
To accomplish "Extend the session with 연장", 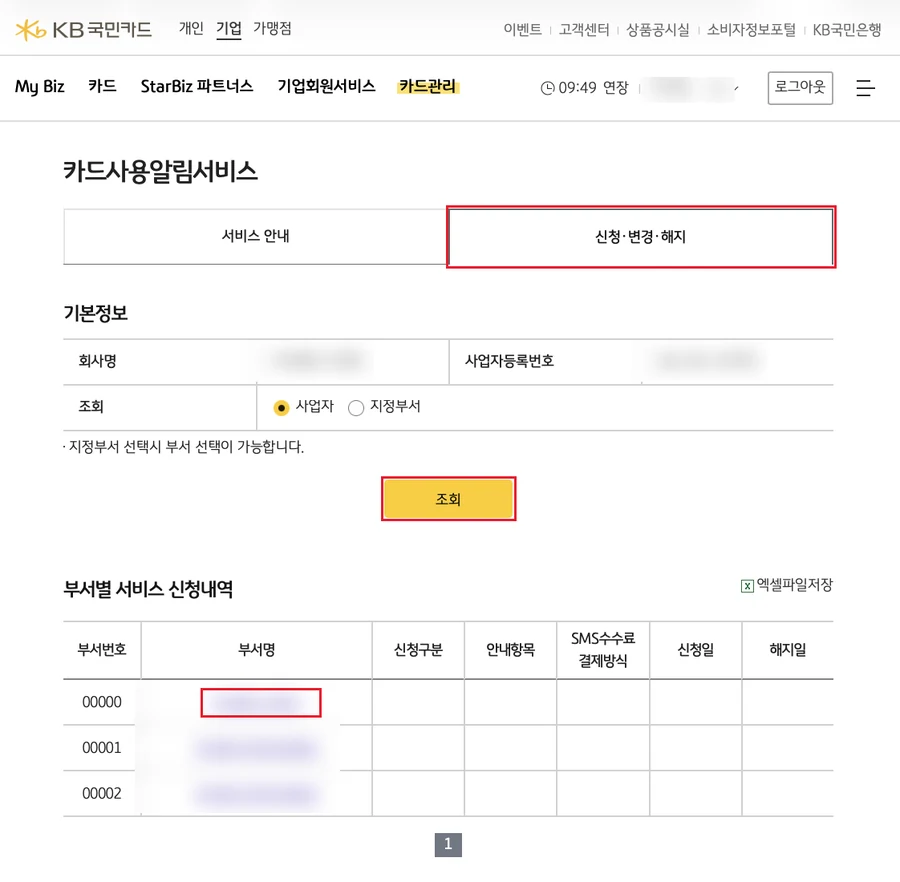I will [616, 88].
